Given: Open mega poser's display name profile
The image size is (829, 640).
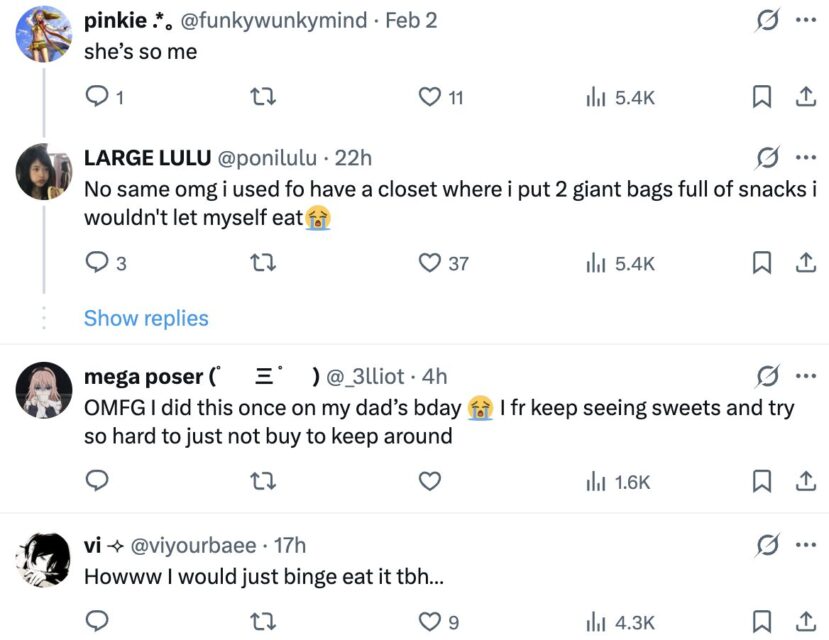Looking at the screenshot, I should pos(144,376).
